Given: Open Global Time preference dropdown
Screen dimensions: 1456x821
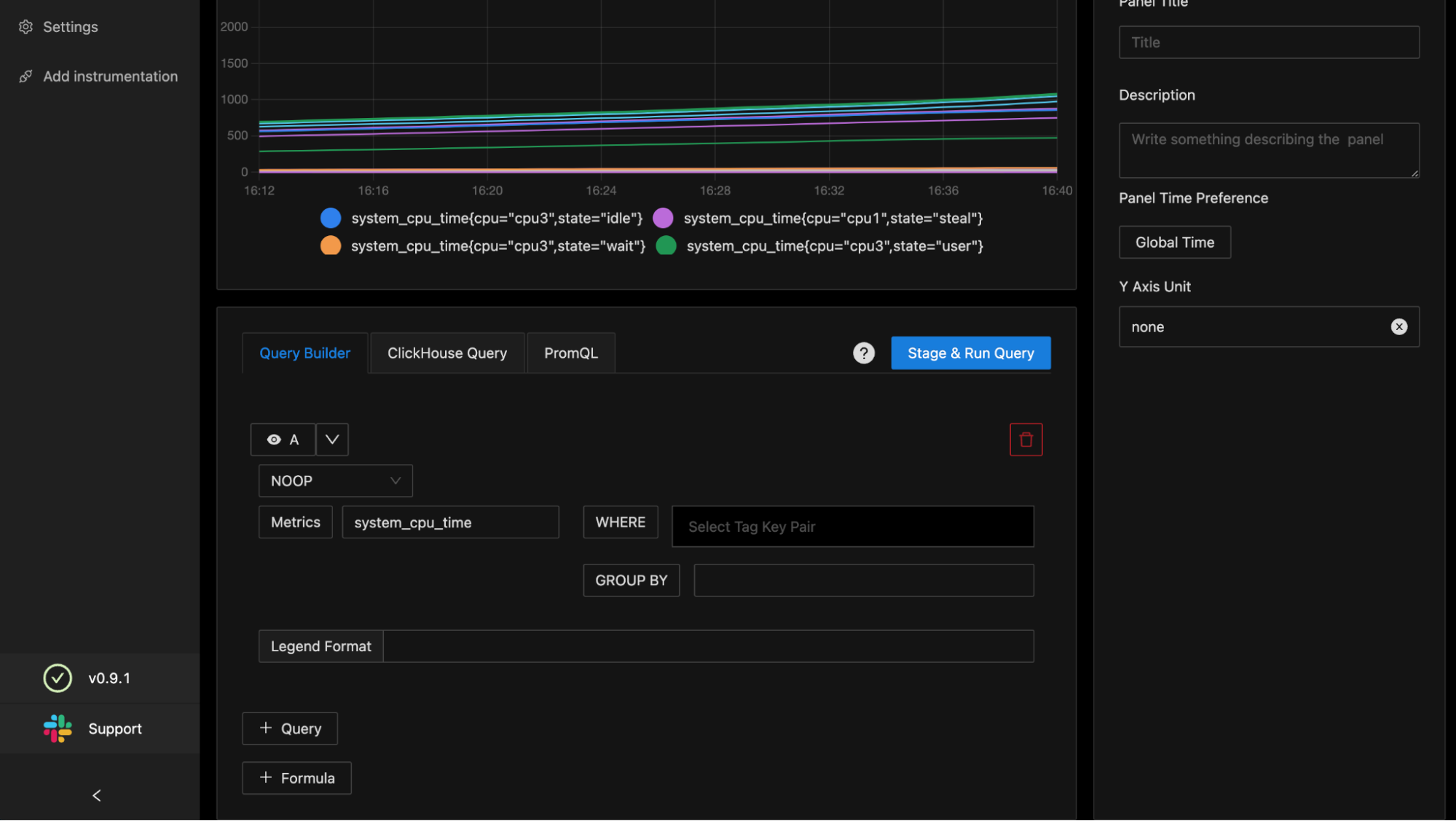Looking at the screenshot, I should coord(1175,243).
